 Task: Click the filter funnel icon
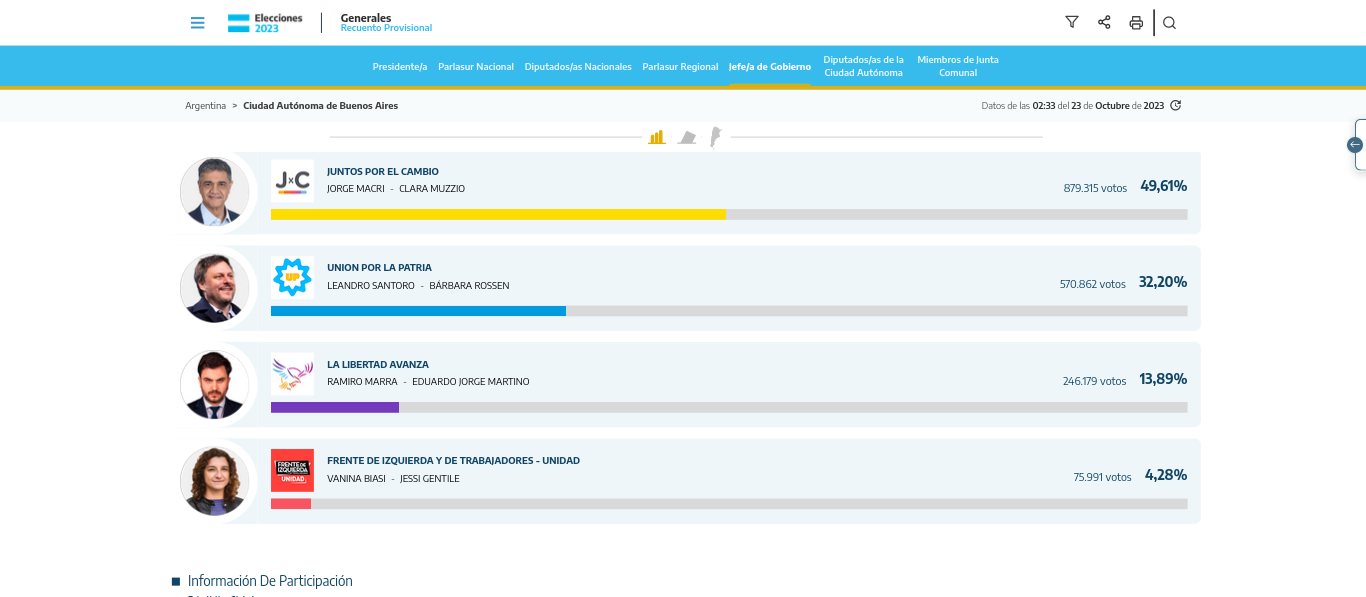click(1072, 23)
